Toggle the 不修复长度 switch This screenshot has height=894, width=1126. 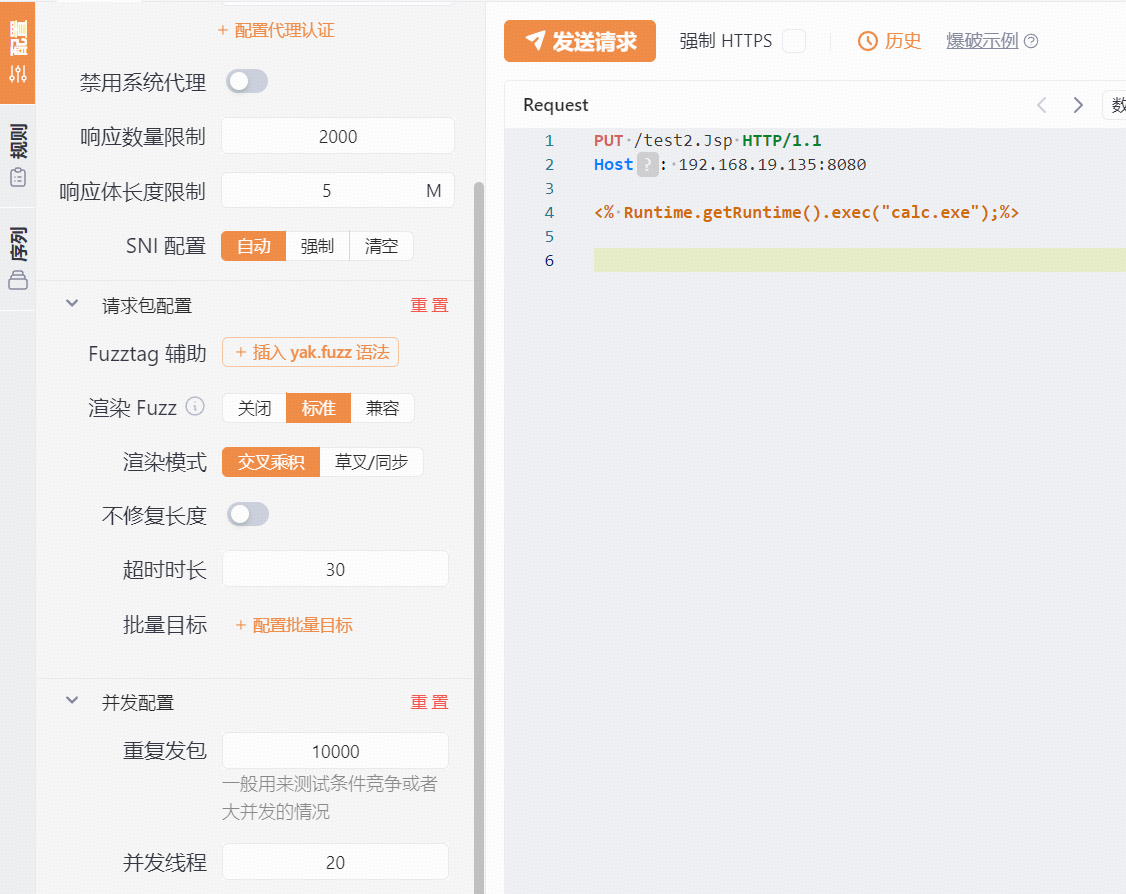point(247,515)
